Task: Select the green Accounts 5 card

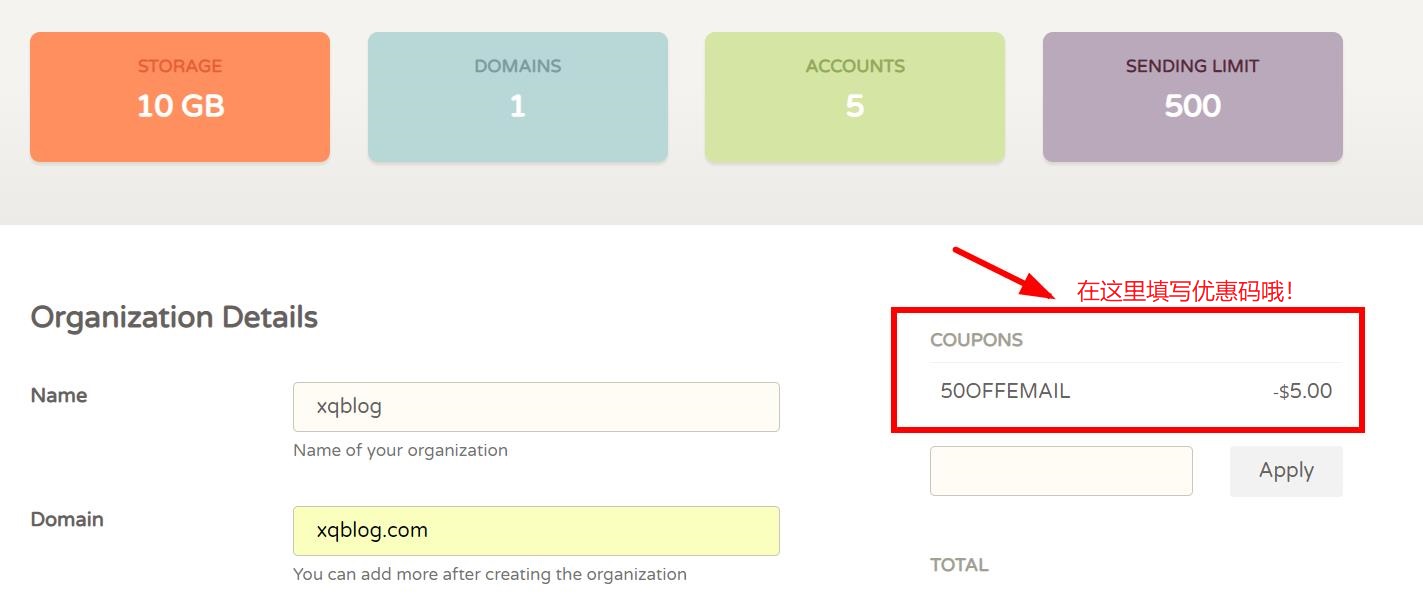Action: tap(855, 97)
